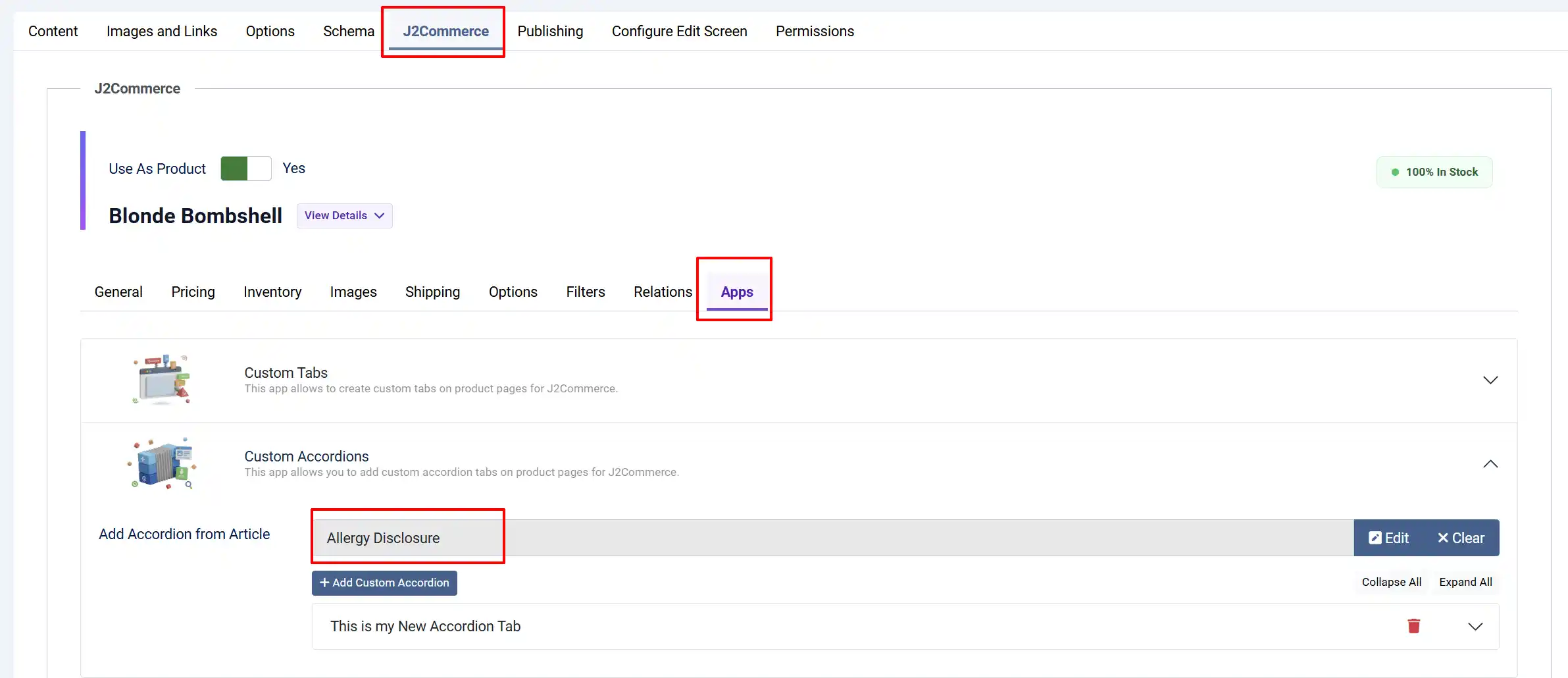Select the General product tab
Screen dimensions: 1568x678
point(118,292)
